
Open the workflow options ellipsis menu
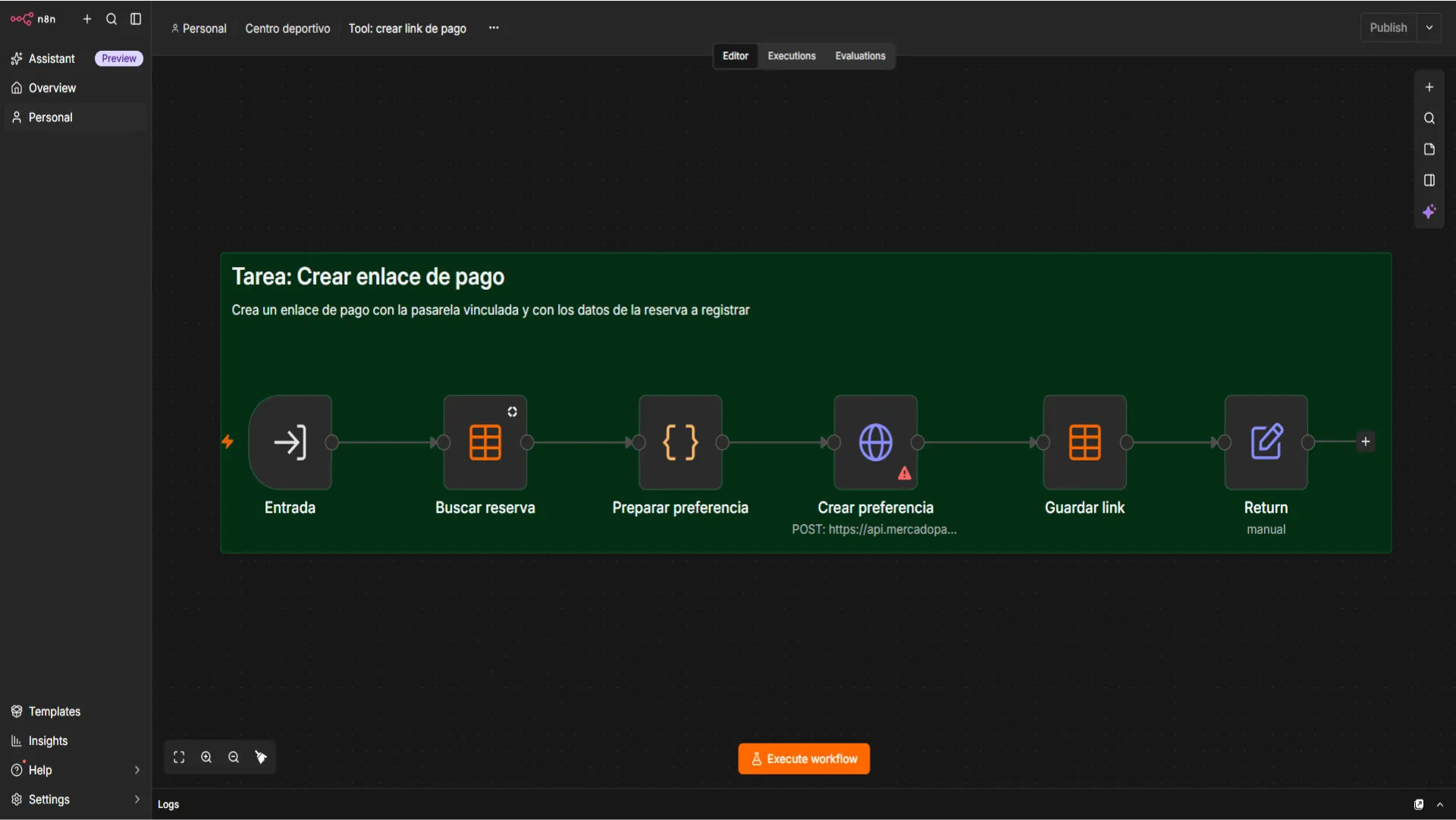pos(494,28)
